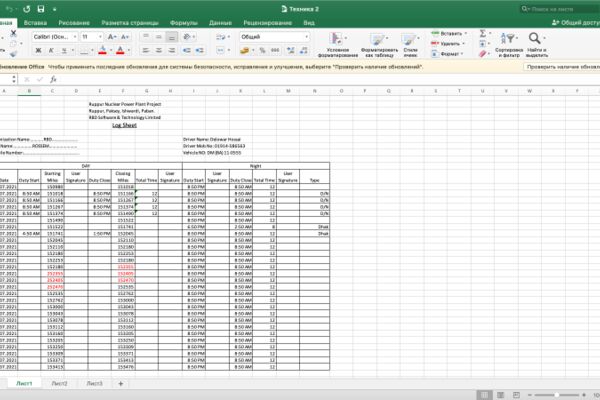Align cell text to middle
Image resolution: width=600 pixels, height=400 pixels.
pyautogui.click(x=159, y=37)
